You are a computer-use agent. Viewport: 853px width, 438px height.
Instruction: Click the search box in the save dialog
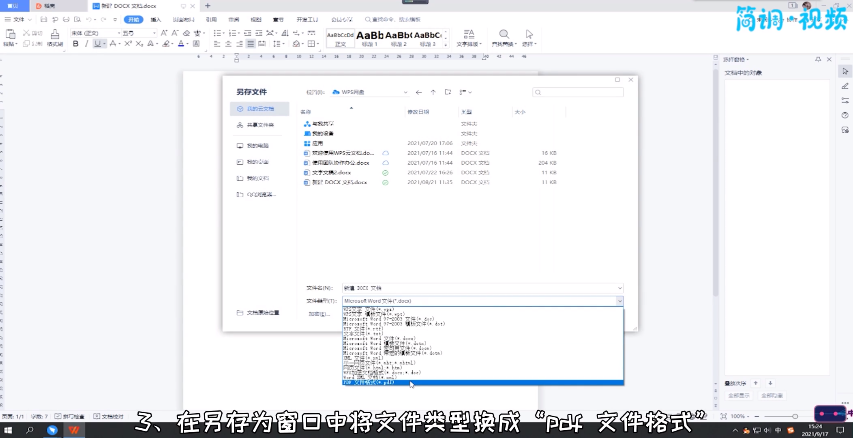point(575,91)
